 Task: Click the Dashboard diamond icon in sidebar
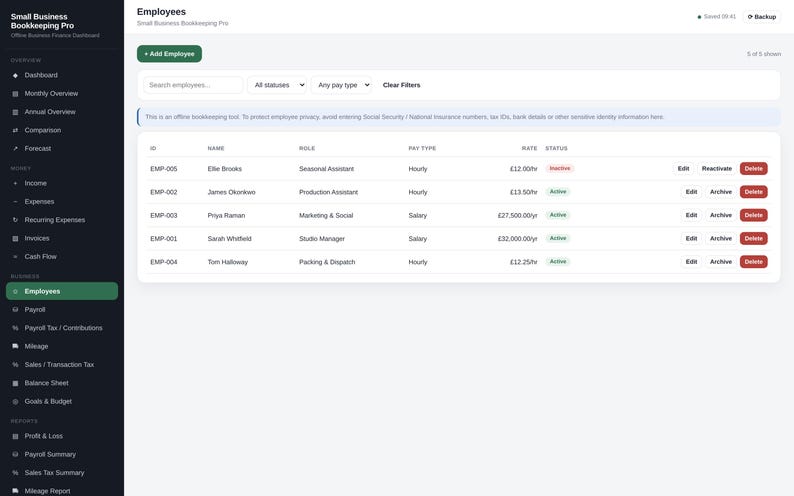(x=15, y=75)
